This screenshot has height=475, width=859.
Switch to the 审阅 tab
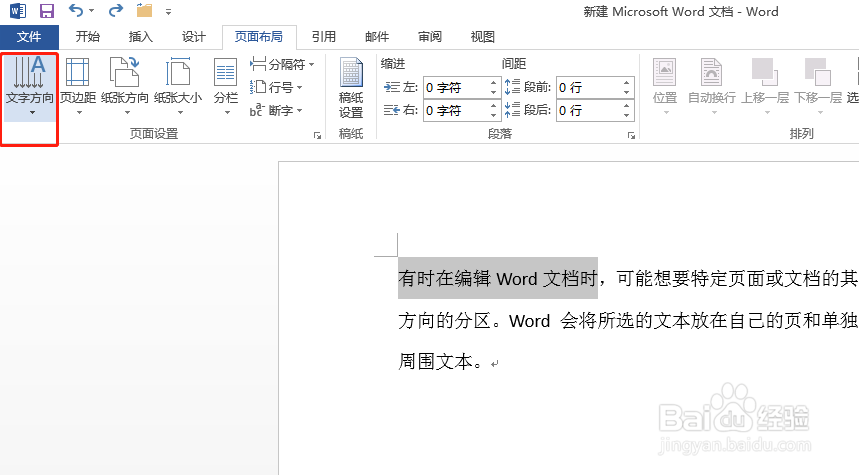click(430, 37)
